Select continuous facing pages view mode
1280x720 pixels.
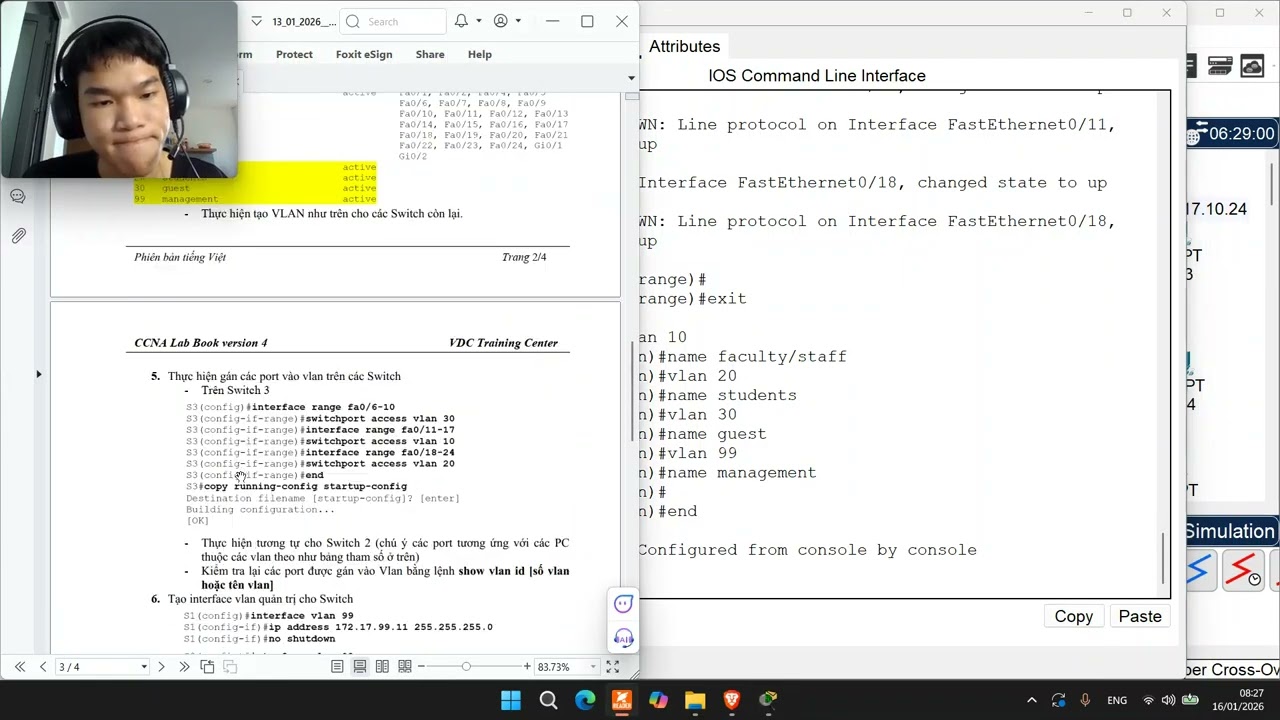pos(405,667)
